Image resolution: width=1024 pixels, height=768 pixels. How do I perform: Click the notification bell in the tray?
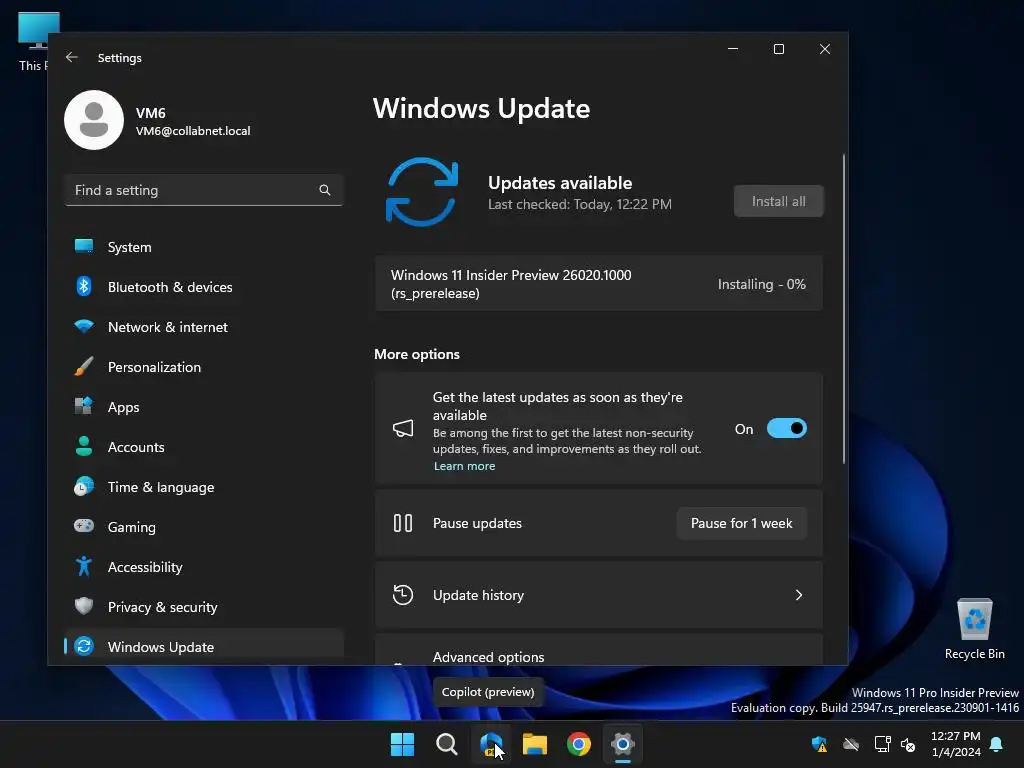[x=997, y=744]
